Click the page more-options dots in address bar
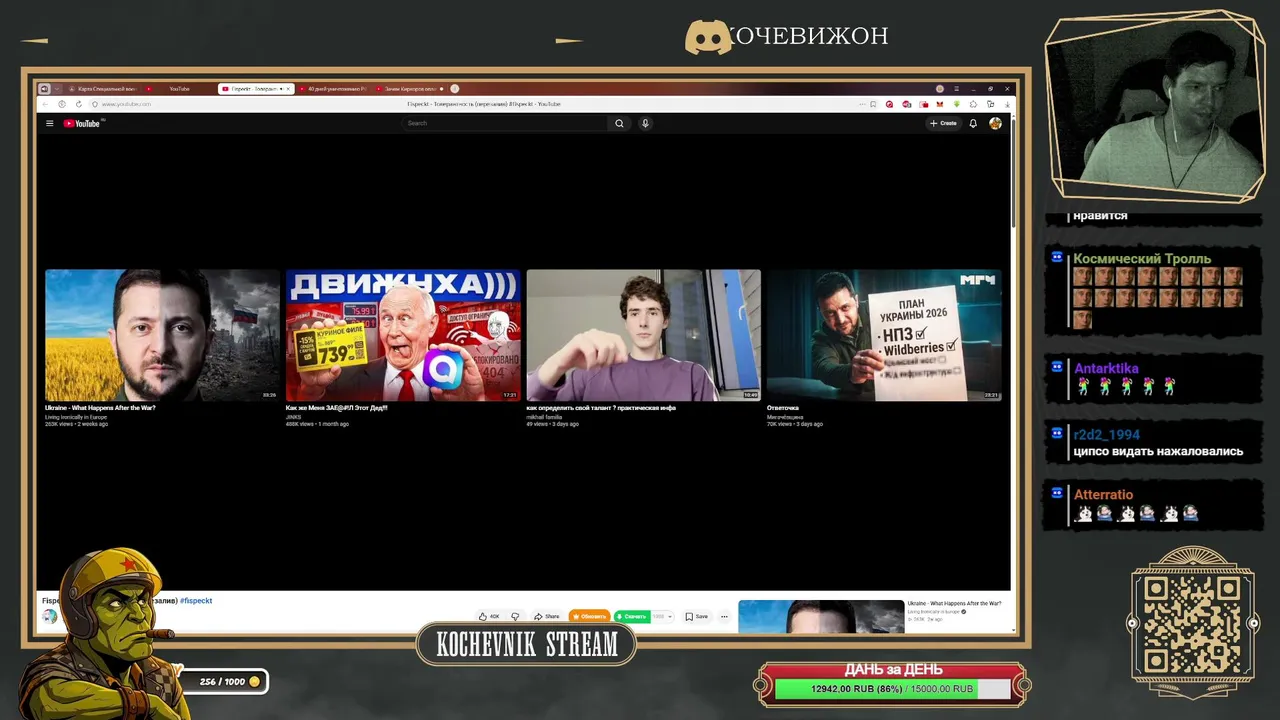1280x720 pixels. coord(860,104)
